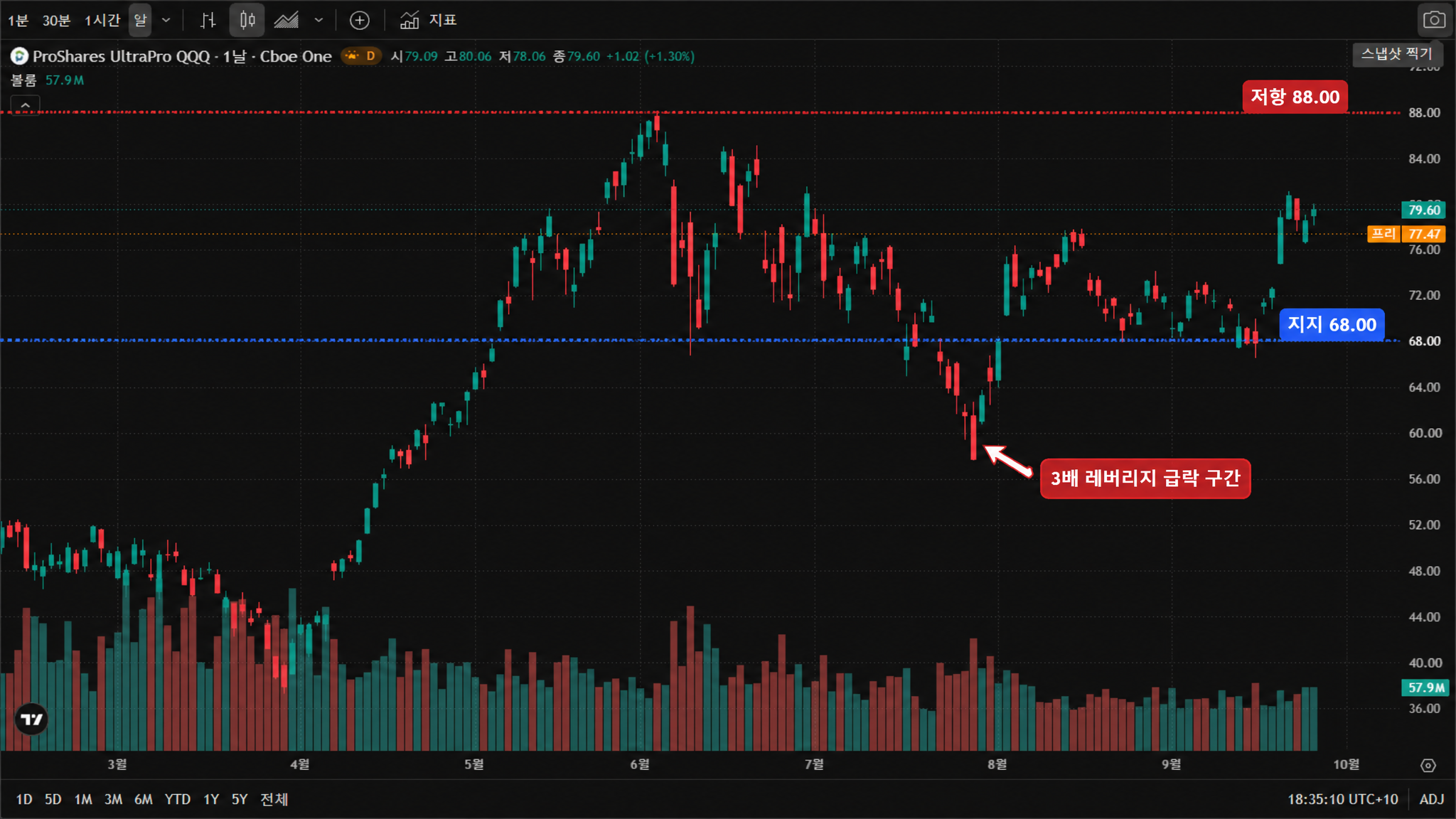This screenshot has width=1456, height=819.
Task: Click the 8월 date axis label
Action: [997, 764]
